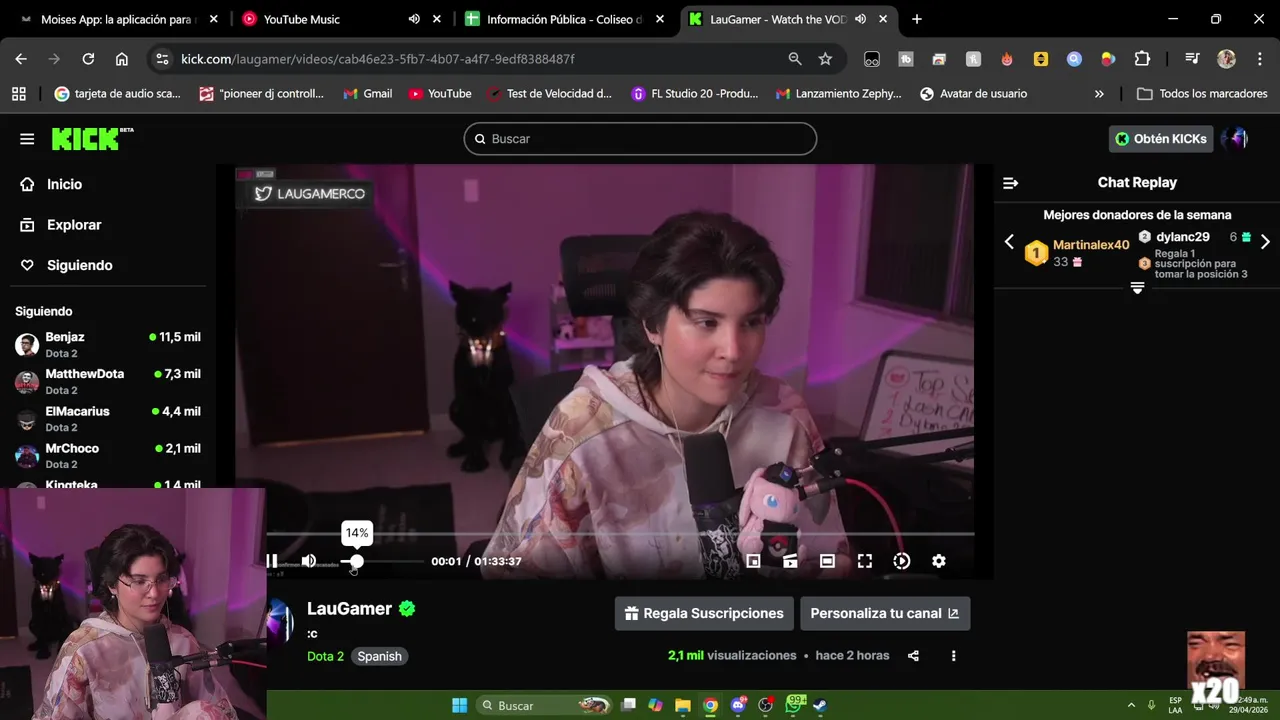Image resolution: width=1280 pixels, height=720 pixels.
Task: Open File Explorer from taskbar
Action: [x=683, y=705]
